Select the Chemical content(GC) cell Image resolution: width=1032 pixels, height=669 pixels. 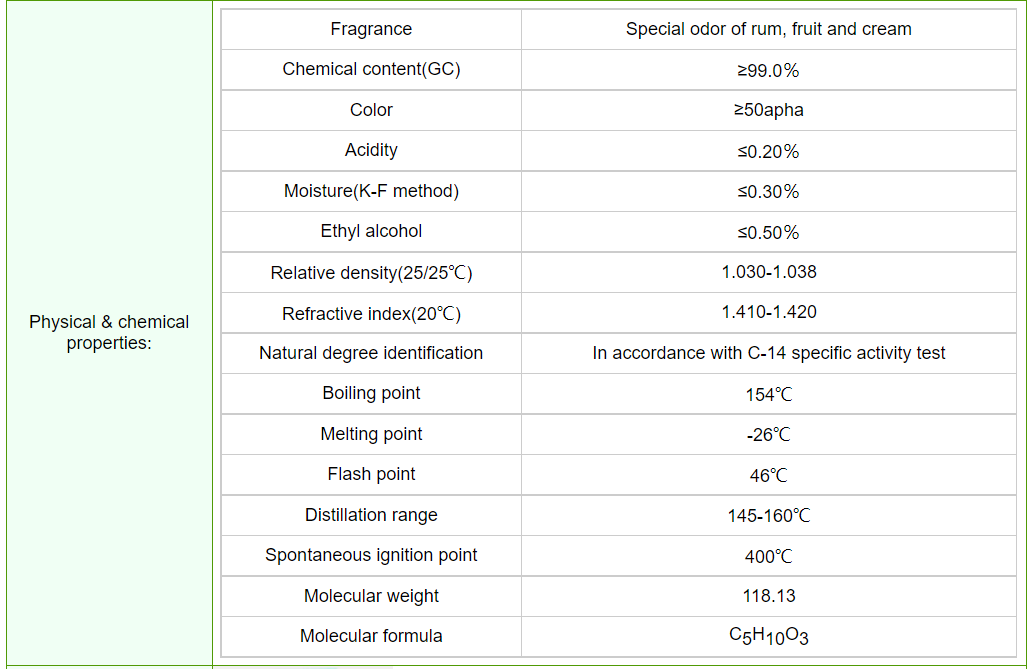coord(371,69)
